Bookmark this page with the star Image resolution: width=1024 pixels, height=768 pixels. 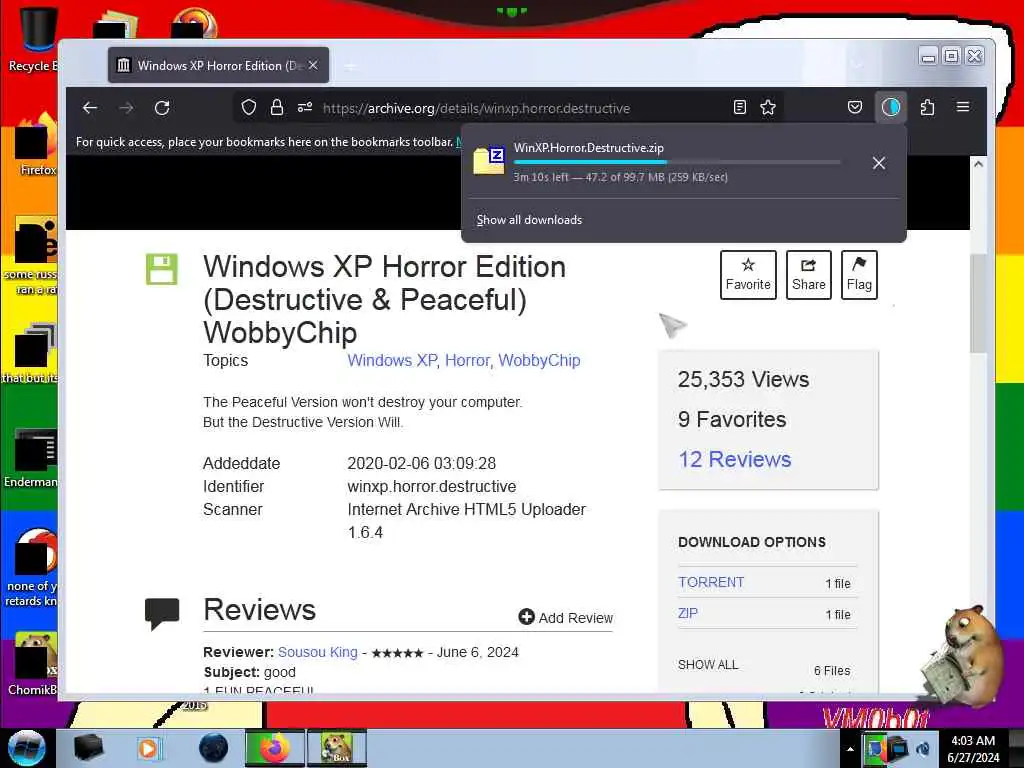click(x=768, y=107)
